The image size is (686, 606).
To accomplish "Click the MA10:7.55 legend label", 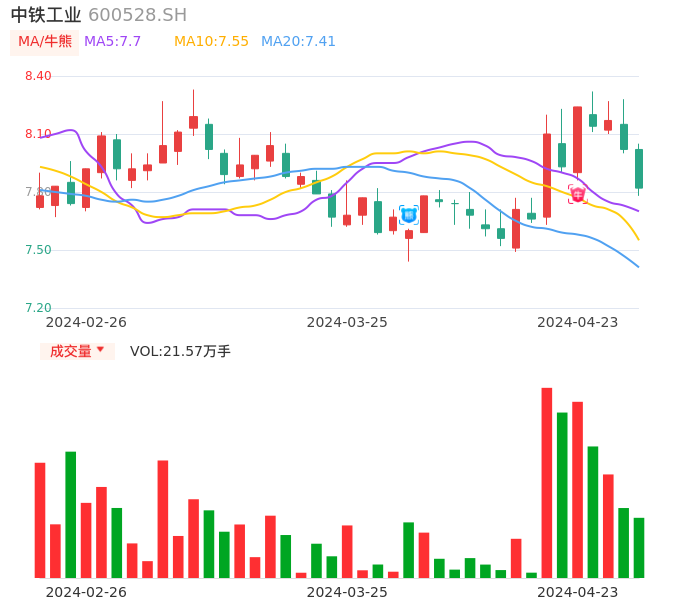I will pyautogui.click(x=211, y=42).
